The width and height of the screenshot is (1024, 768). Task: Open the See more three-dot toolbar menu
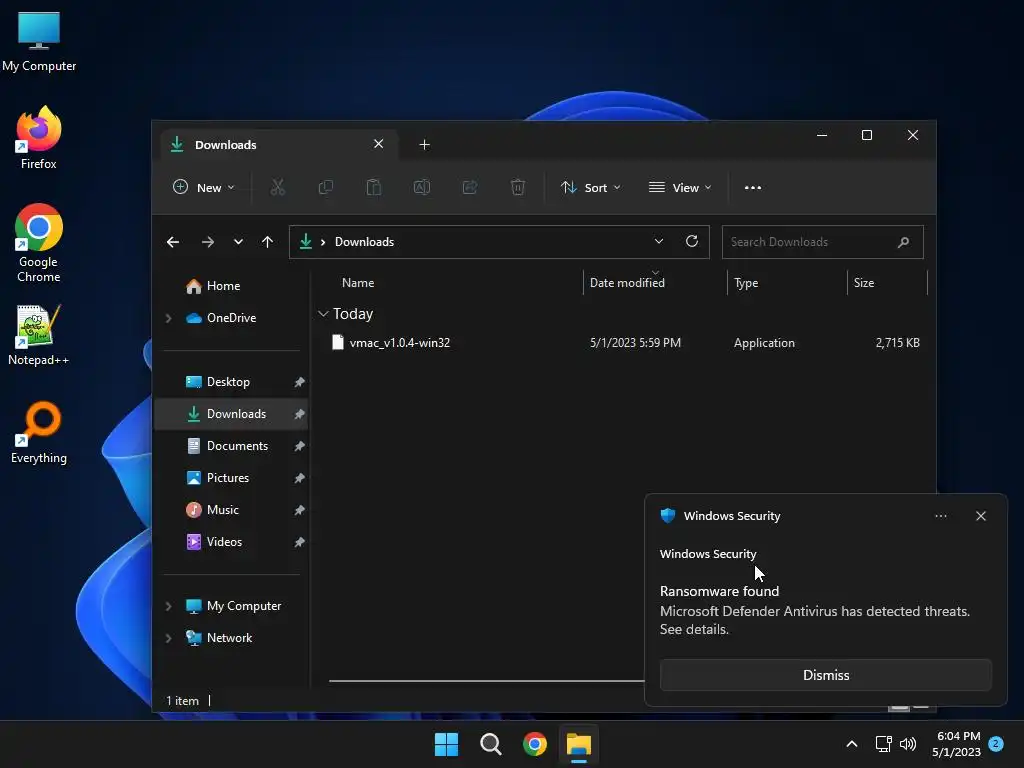752,187
